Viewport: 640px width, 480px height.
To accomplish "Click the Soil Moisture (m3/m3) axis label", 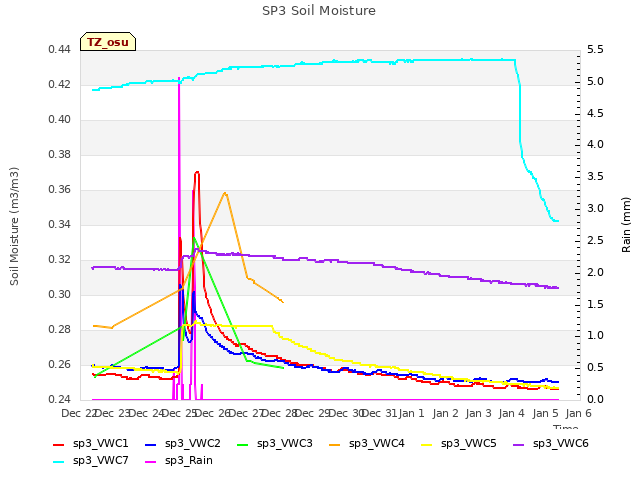I will pos(14,226).
